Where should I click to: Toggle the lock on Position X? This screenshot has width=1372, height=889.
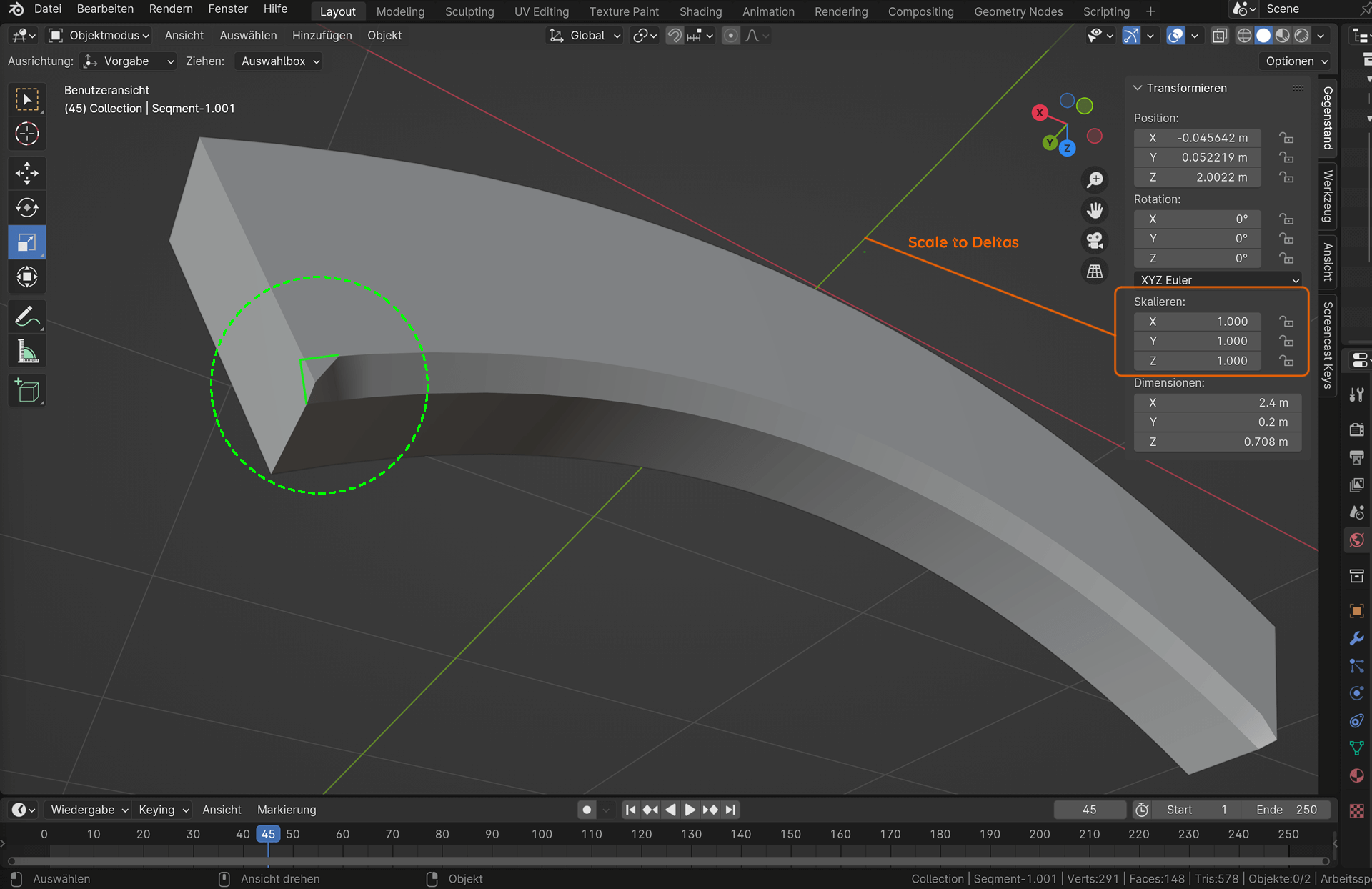click(x=1286, y=138)
